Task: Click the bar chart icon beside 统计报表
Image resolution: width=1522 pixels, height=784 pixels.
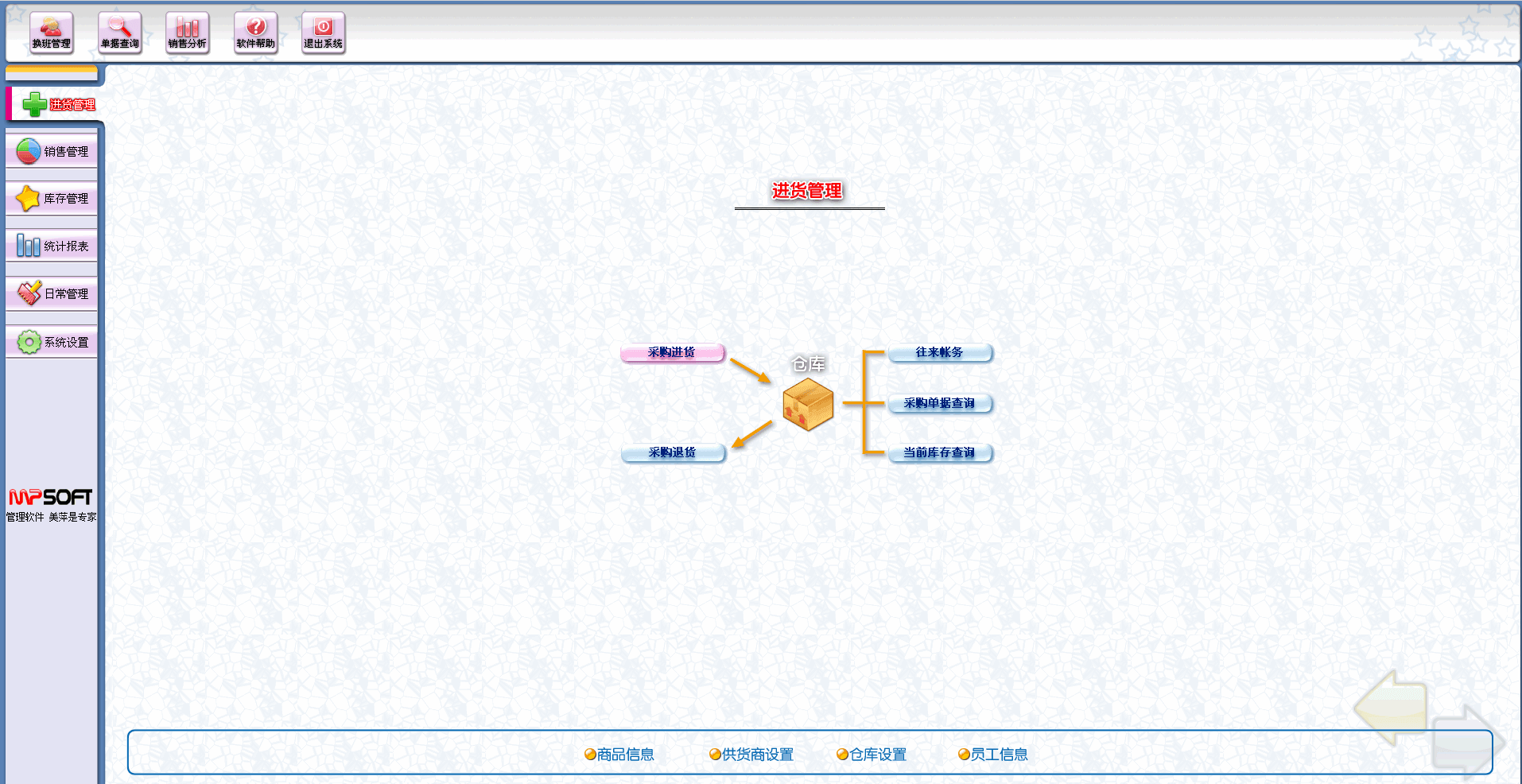Action: [29, 246]
